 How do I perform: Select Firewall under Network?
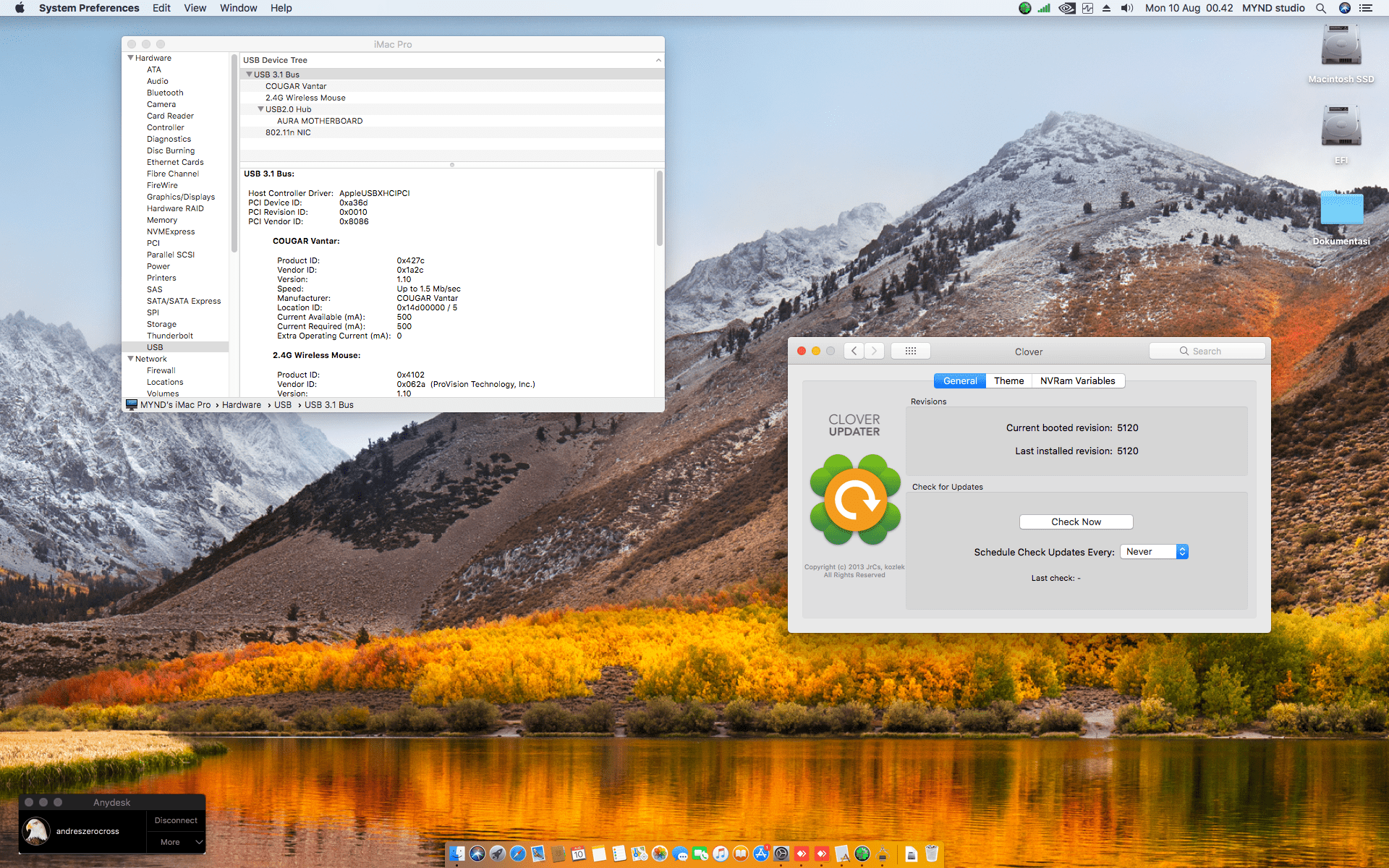[161, 370]
